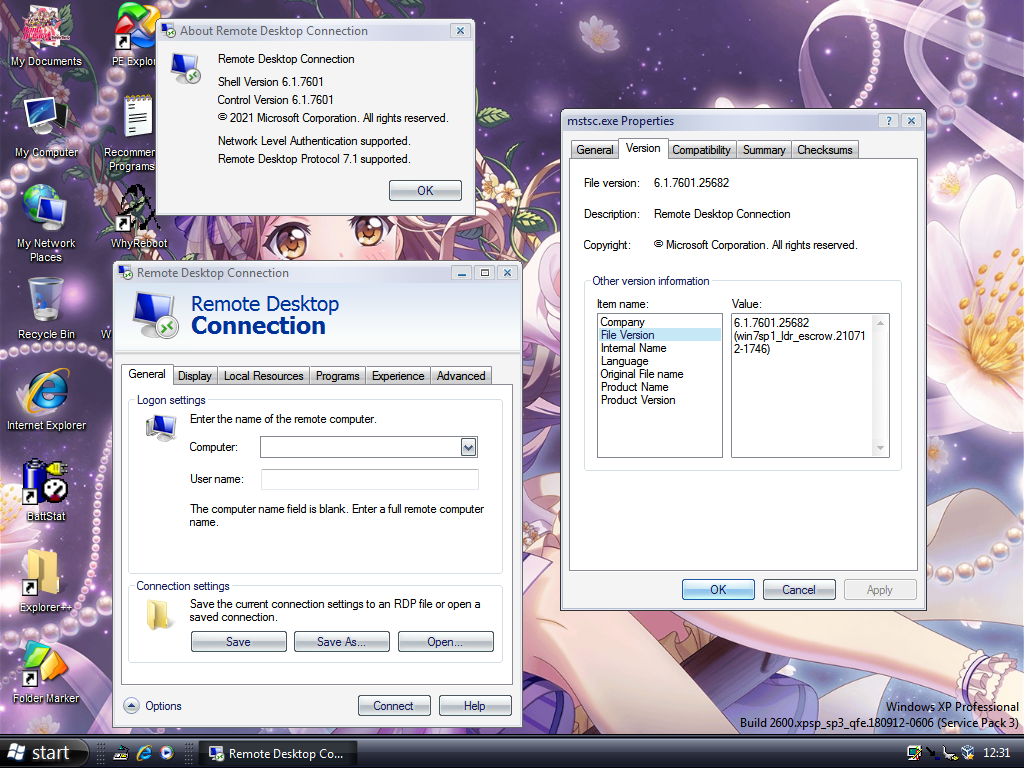This screenshot has height=768, width=1024.
Task: Click the User name field
Action: (x=370, y=479)
